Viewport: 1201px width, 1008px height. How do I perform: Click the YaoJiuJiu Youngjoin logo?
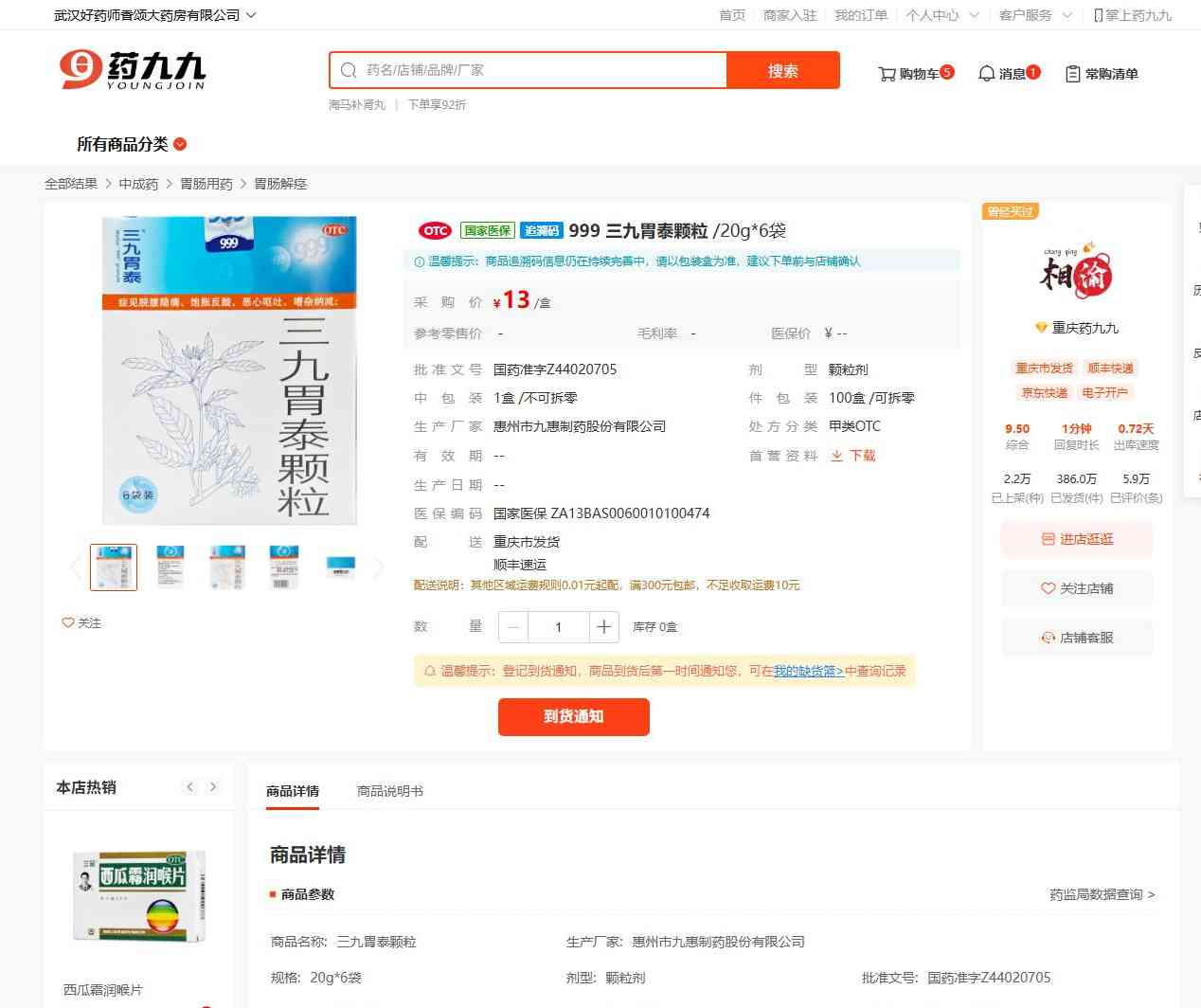pyautogui.click(x=133, y=70)
